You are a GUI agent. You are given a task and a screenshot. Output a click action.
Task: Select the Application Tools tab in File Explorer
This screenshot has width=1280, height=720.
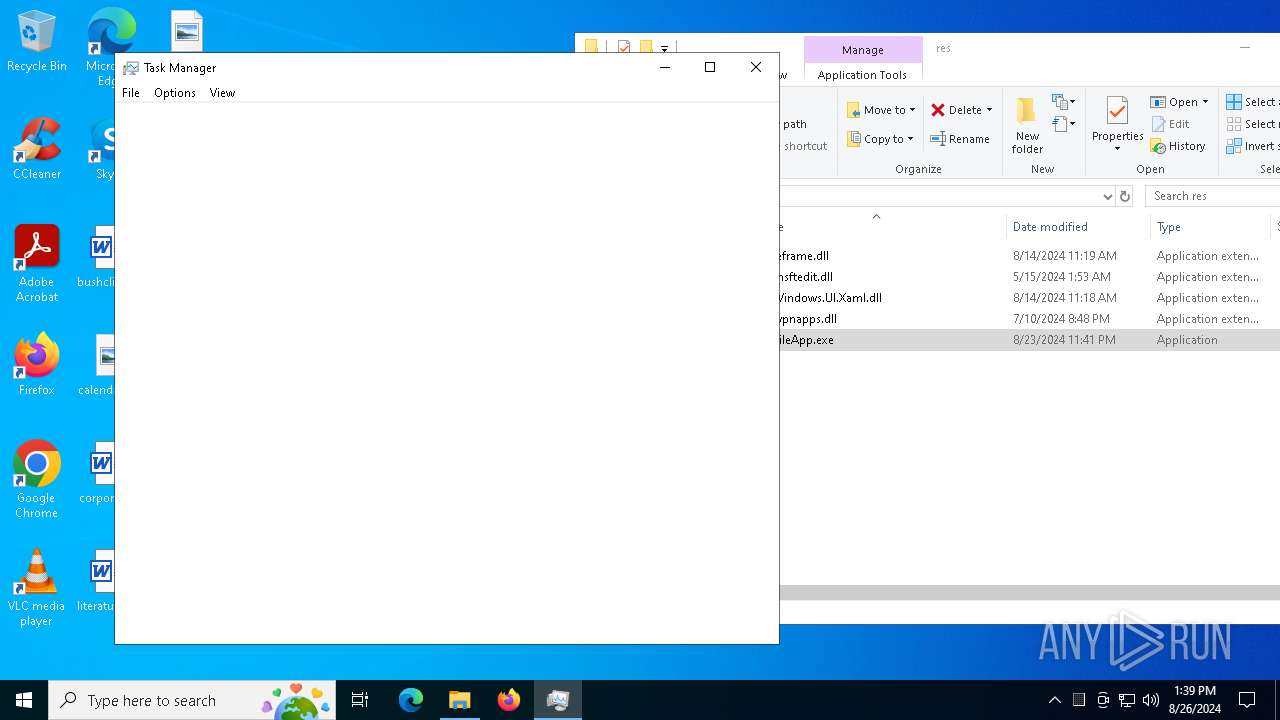pos(862,75)
